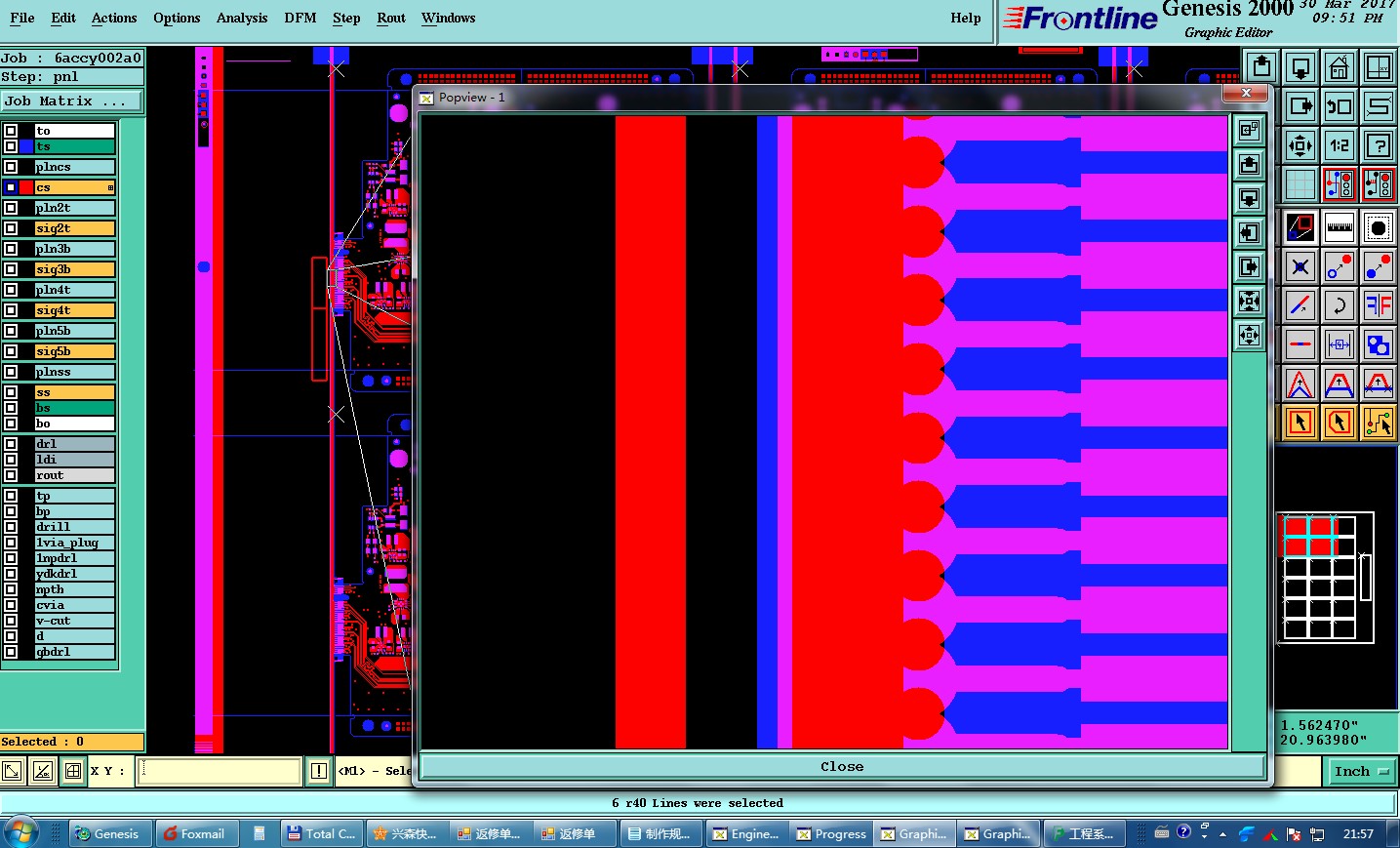Click the black octagon selection filter icon

coord(1379,227)
